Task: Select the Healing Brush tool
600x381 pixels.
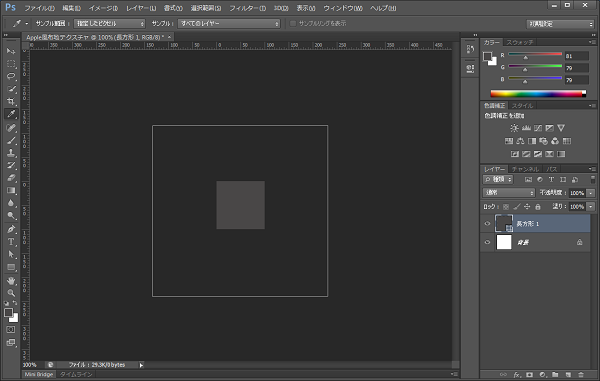Action: pos(11,127)
